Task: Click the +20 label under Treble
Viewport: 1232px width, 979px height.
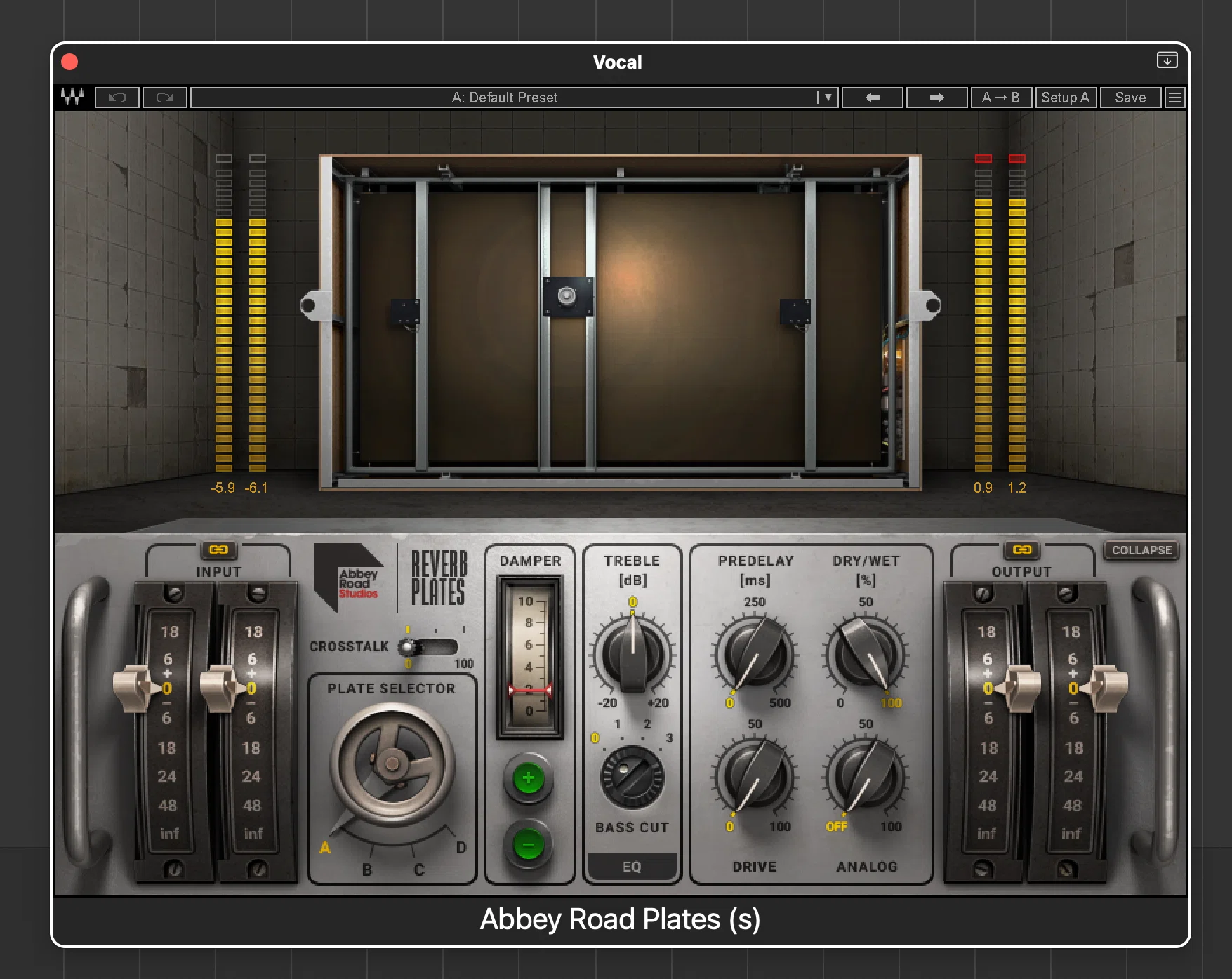Action: click(x=658, y=703)
